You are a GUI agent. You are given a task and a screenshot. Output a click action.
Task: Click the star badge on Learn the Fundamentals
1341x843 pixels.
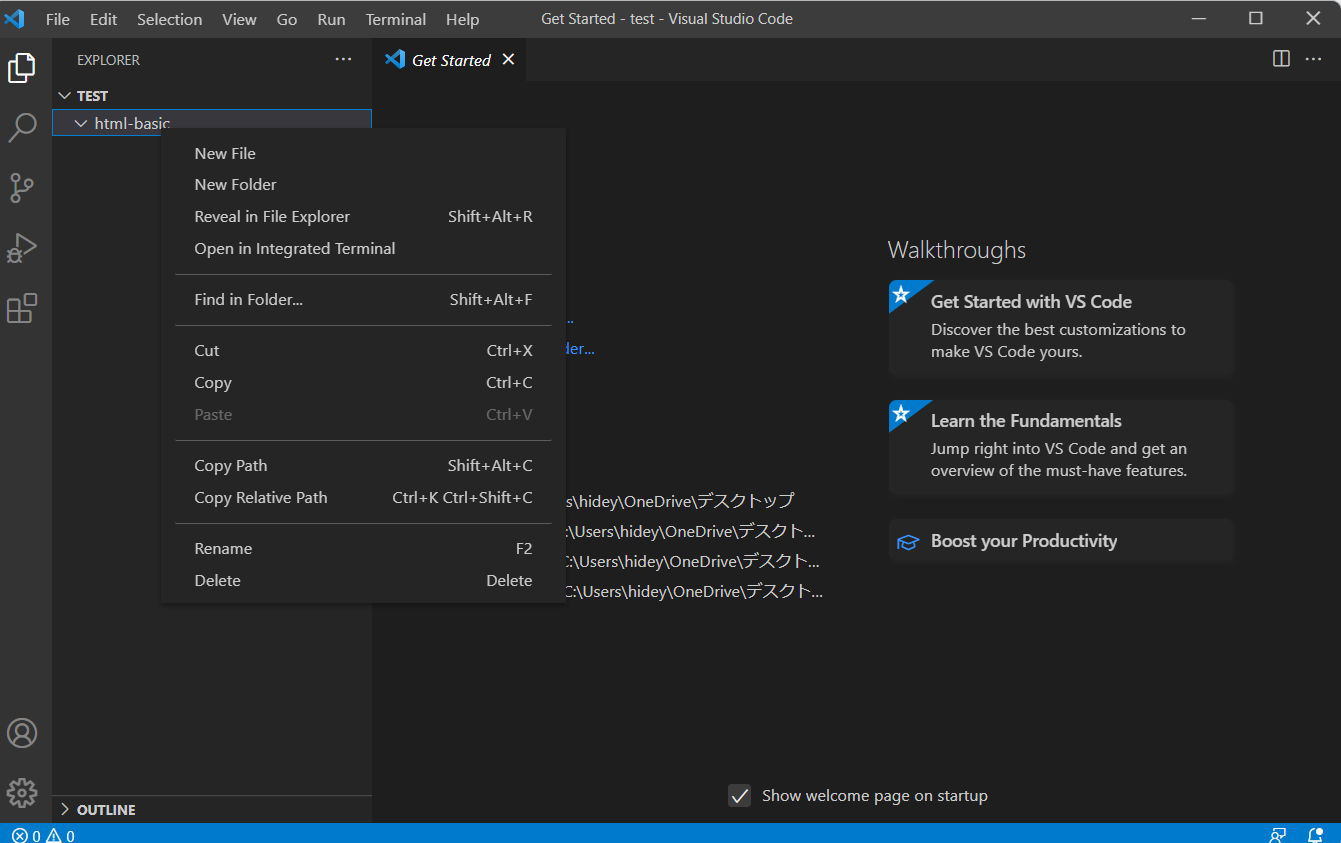[x=901, y=413]
